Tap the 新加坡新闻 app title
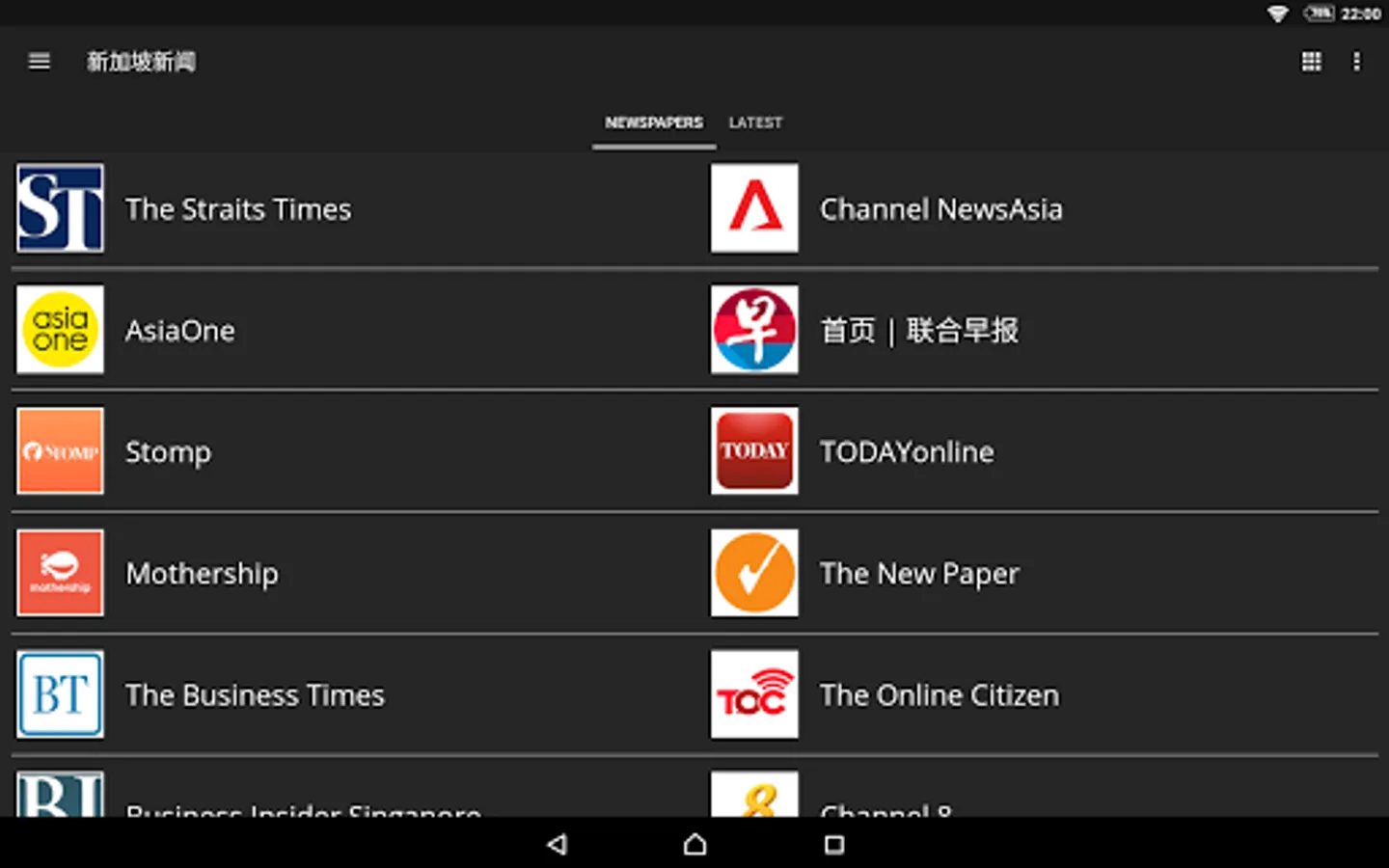The image size is (1389, 868). point(141,62)
